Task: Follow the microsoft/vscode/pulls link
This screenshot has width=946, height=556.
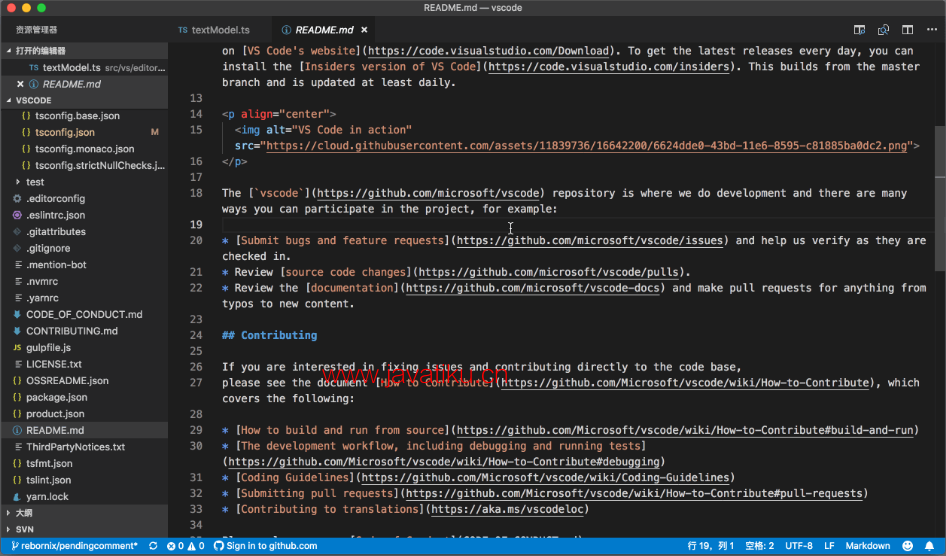Action: pyautogui.click(x=548, y=272)
